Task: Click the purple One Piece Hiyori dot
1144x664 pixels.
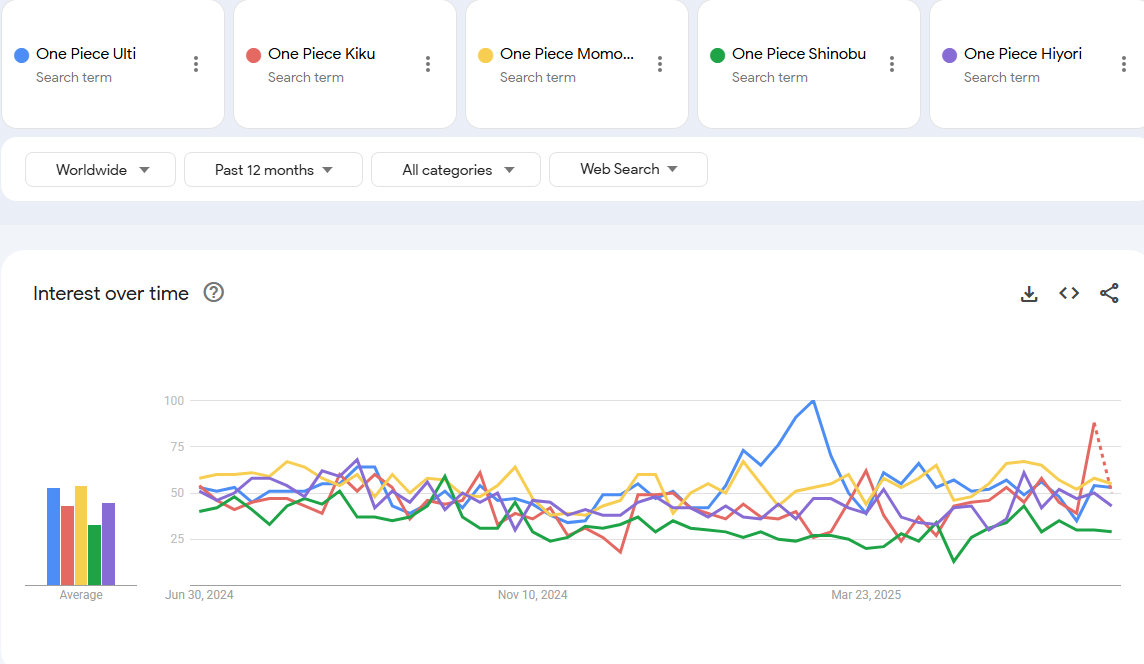Action: click(x=950, y=55)
